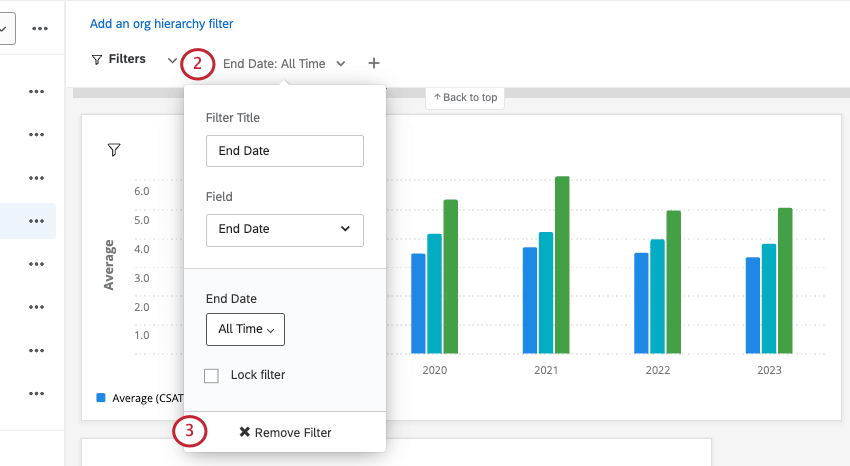Click the Filters funnel icon
This screenshot has width=850, height=466.
pos(96,60)
